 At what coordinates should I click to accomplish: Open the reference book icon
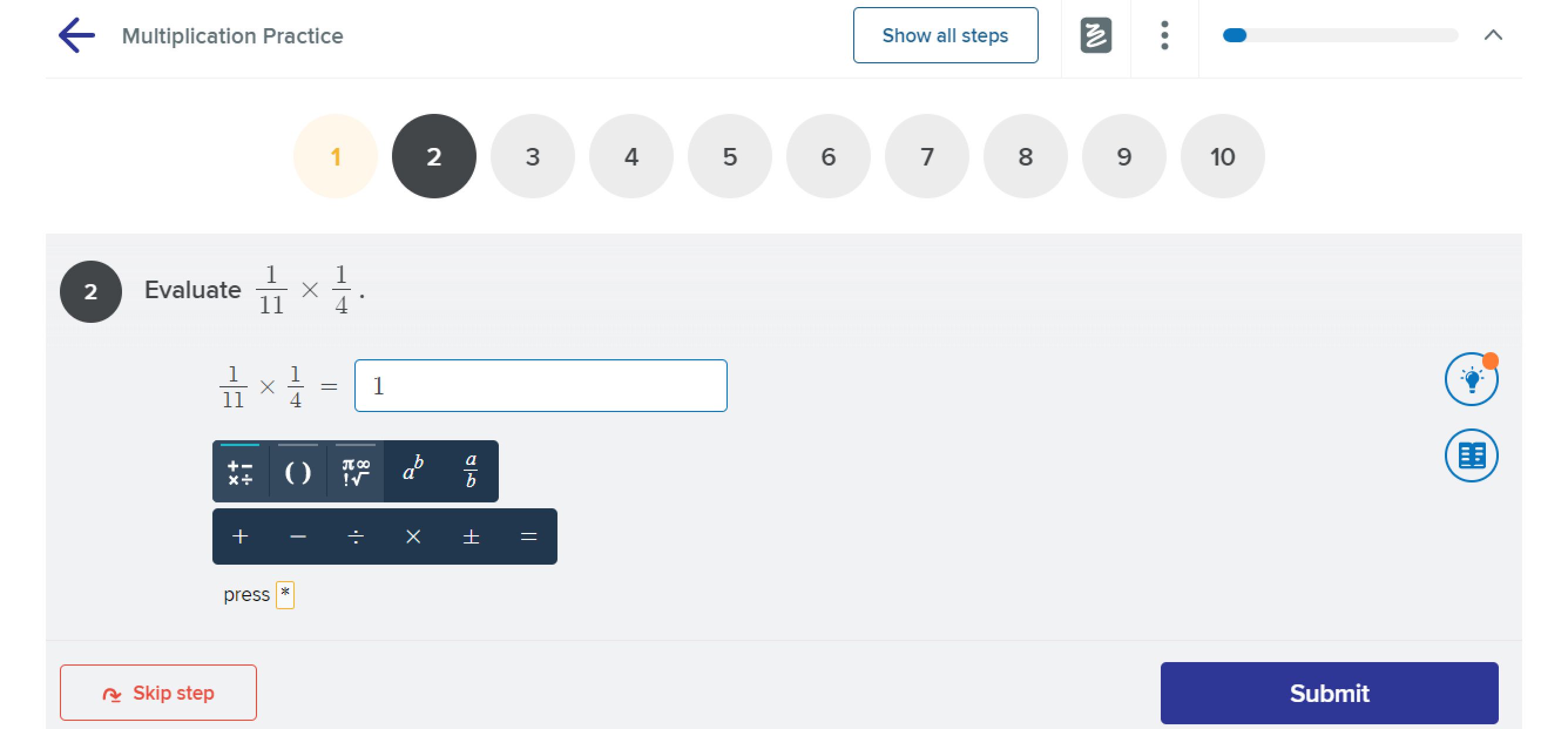(1471, 455)
